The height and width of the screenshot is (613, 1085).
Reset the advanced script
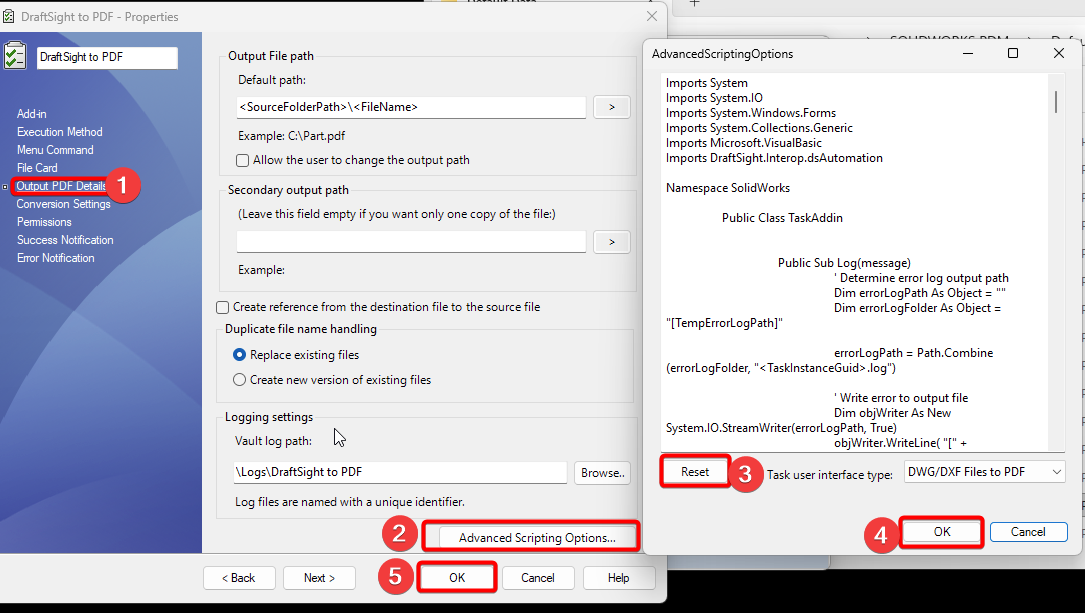[x=695, y=472]
